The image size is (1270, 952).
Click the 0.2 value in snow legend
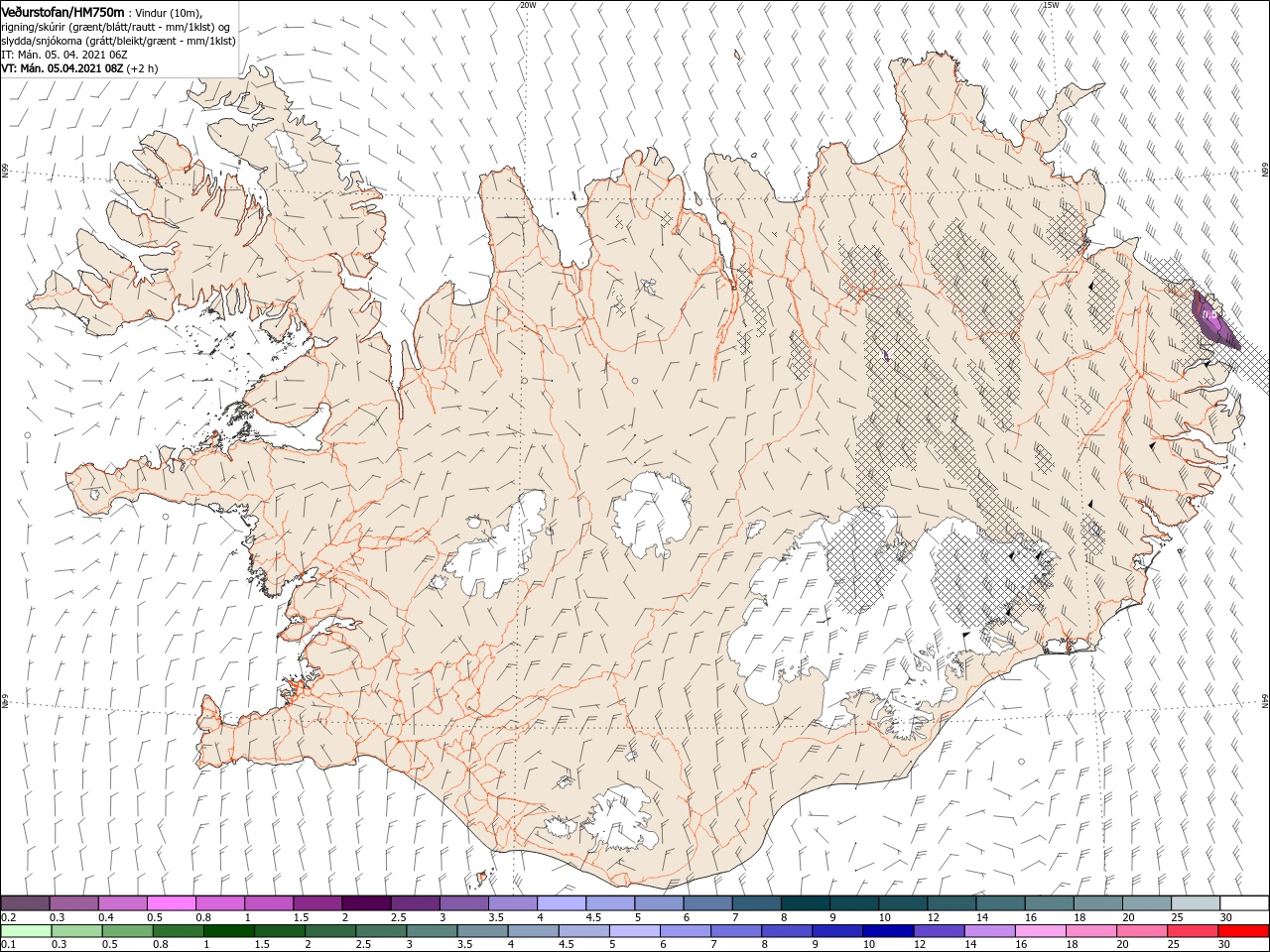(x=8, y=917)
